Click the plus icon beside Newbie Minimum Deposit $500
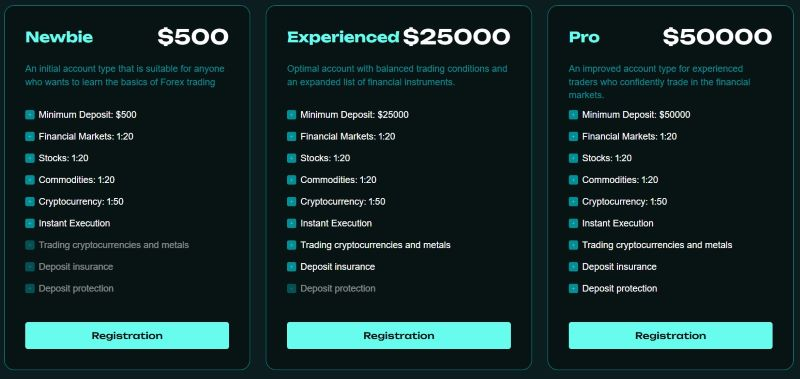 point(30,115)
